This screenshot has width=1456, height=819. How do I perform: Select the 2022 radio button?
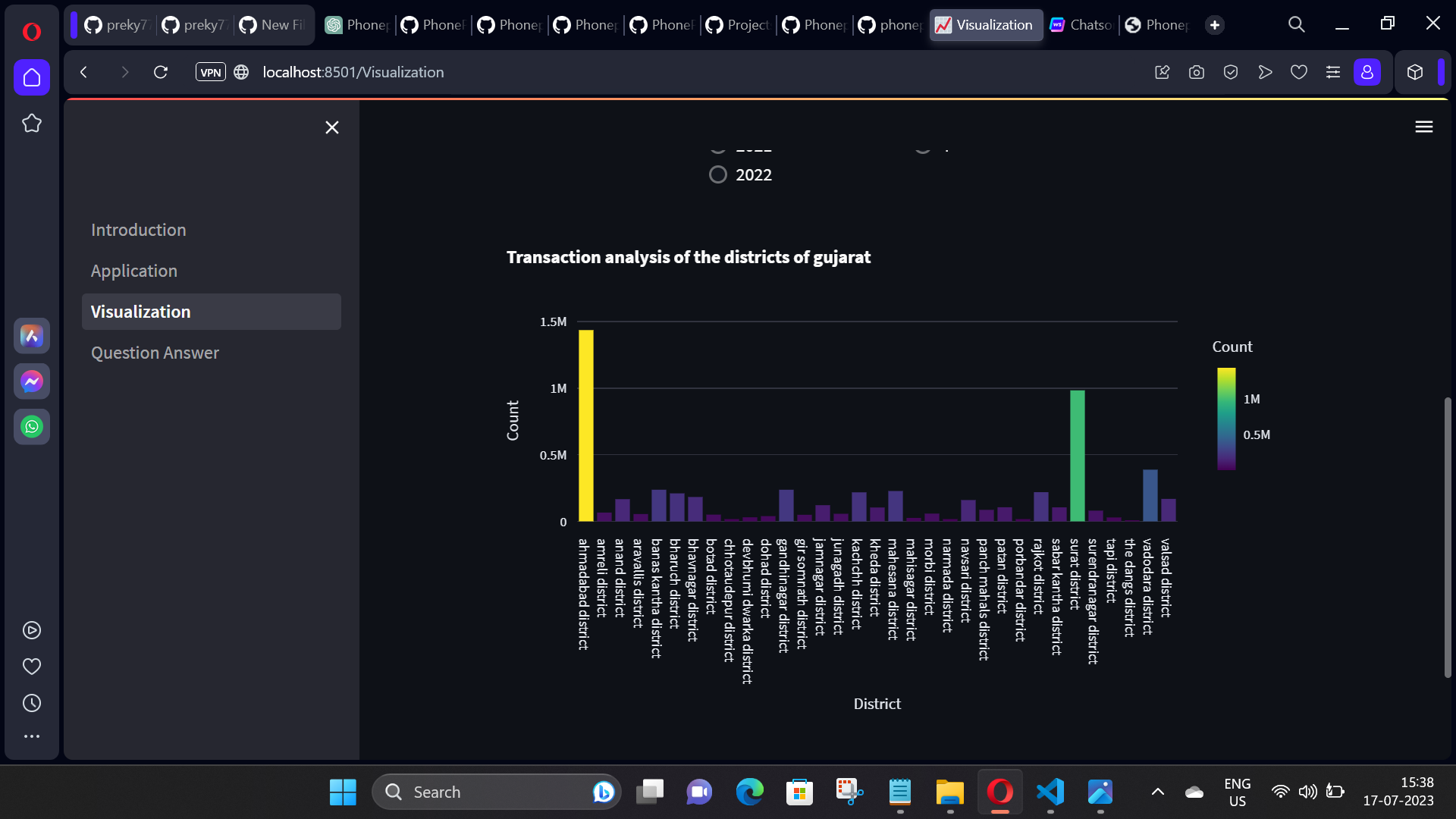(717, 174)
